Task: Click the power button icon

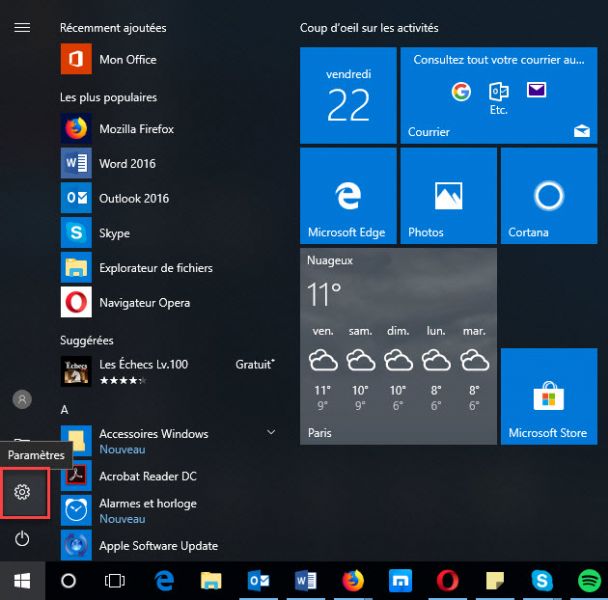Action: tap(22, 539)
